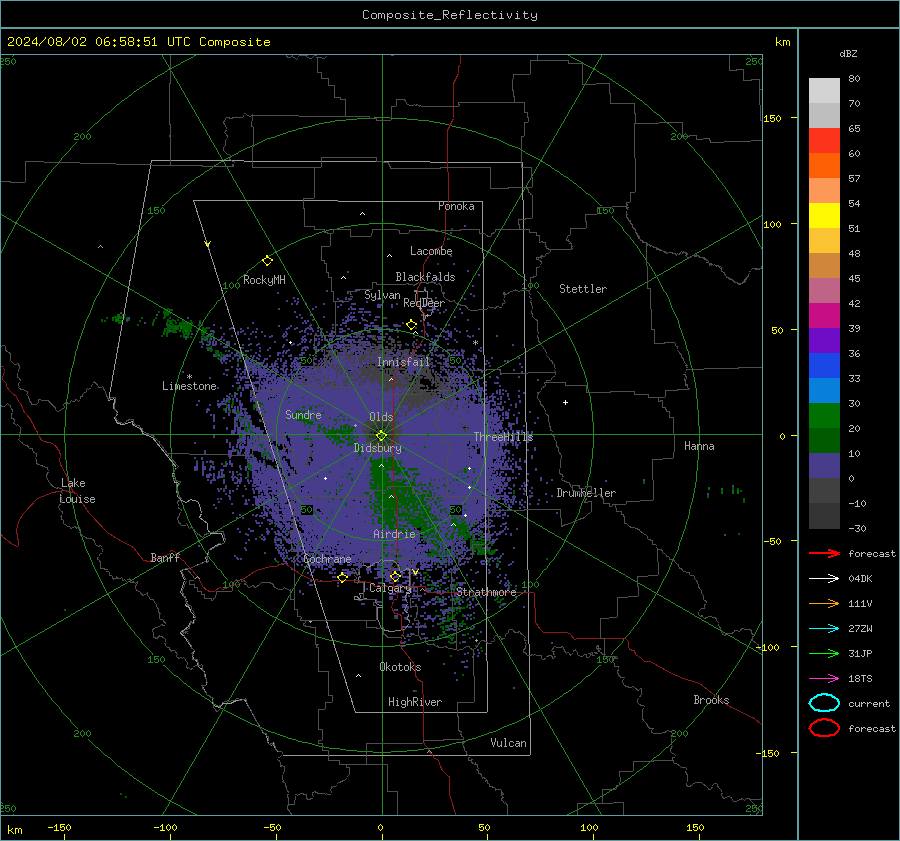Click the Vulcan city label

(x=509, y=743)
